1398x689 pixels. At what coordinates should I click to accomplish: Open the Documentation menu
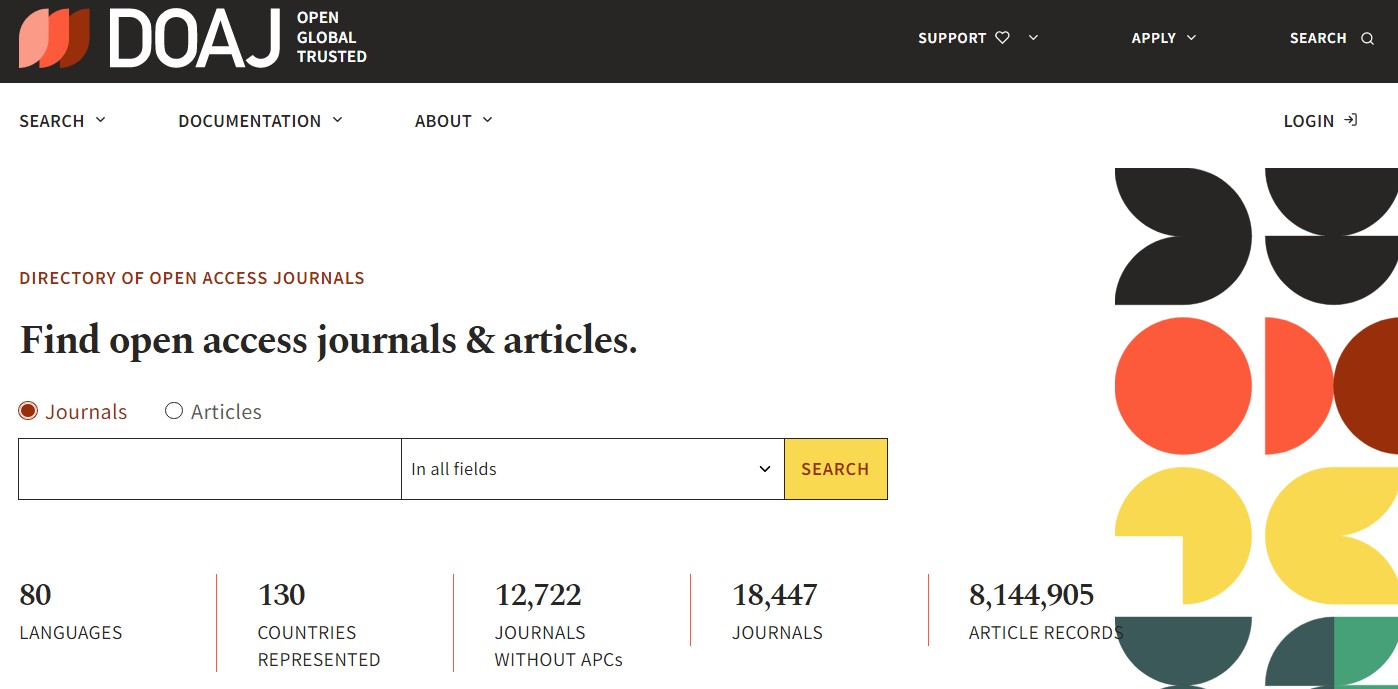click(250, 121)
